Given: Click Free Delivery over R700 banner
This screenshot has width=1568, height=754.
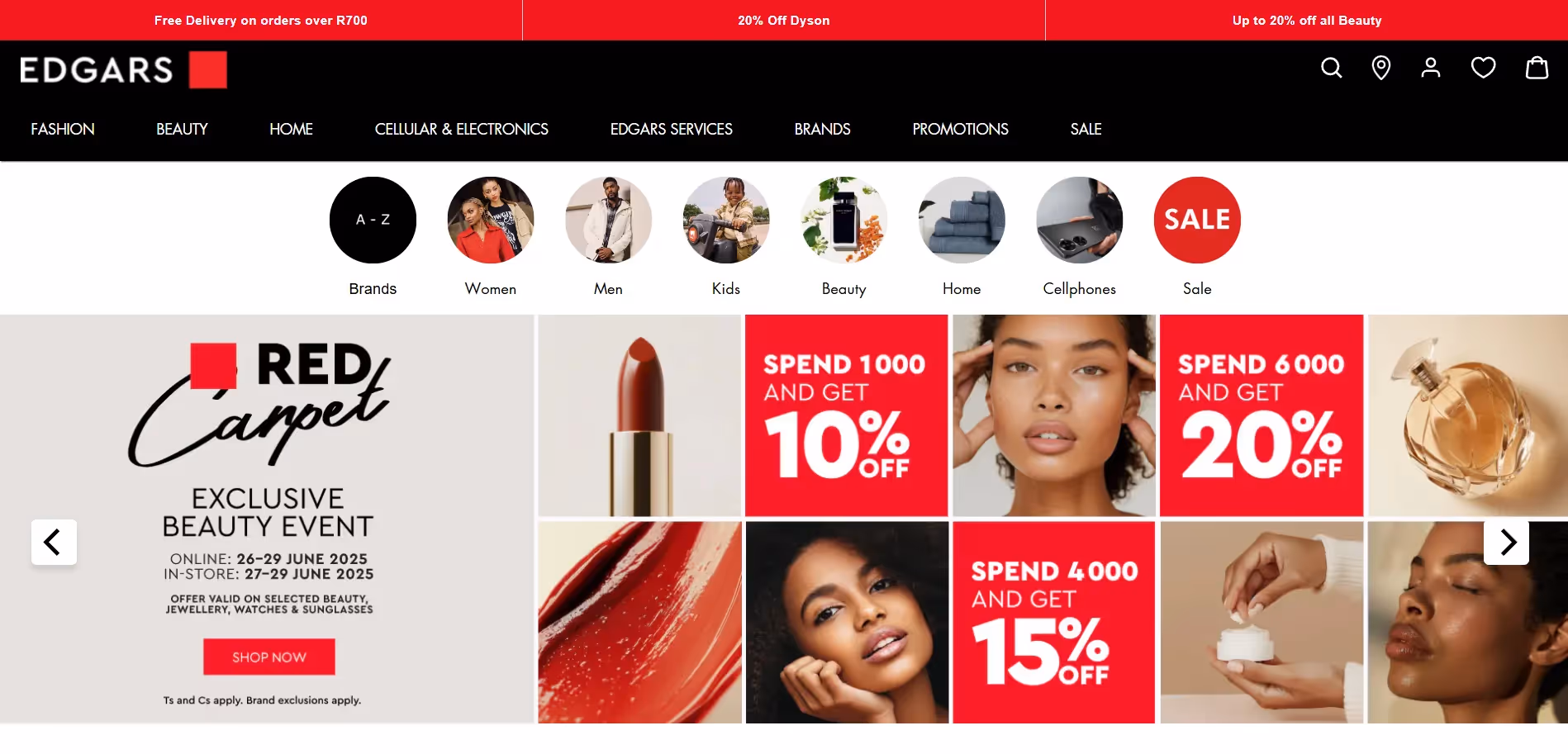Looking at the screenshot, I should pos(261,20).
